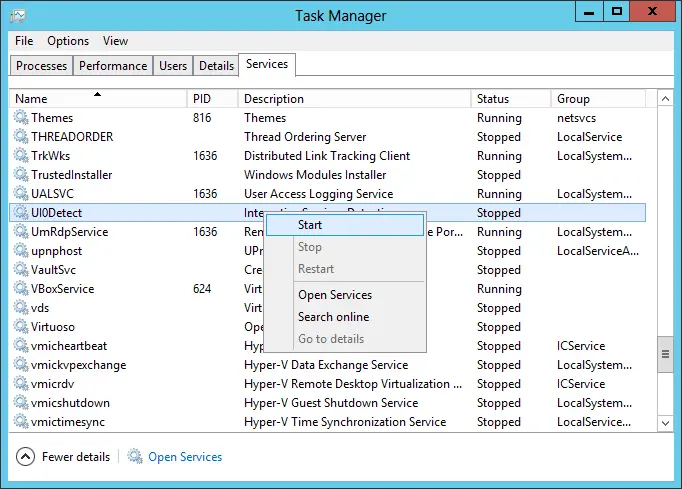The width and height of the screenshot is (682, 489).
Task: Click the gear icon next to vmicshutdown
Action: click(21, 402)
